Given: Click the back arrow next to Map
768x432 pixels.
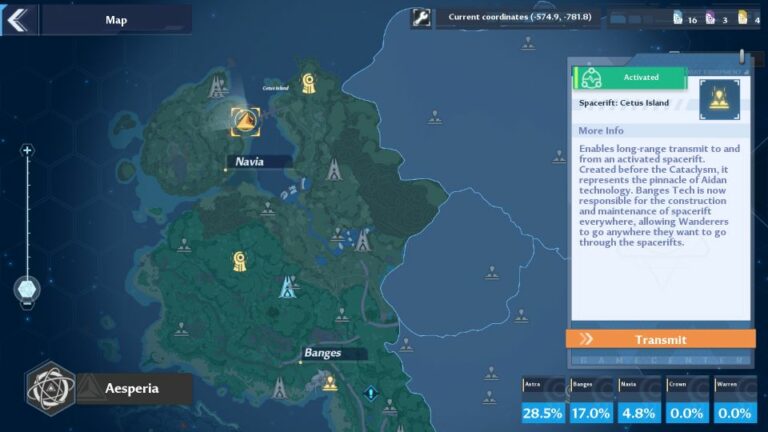Looking at the screenshot, I should pos(19,19).
